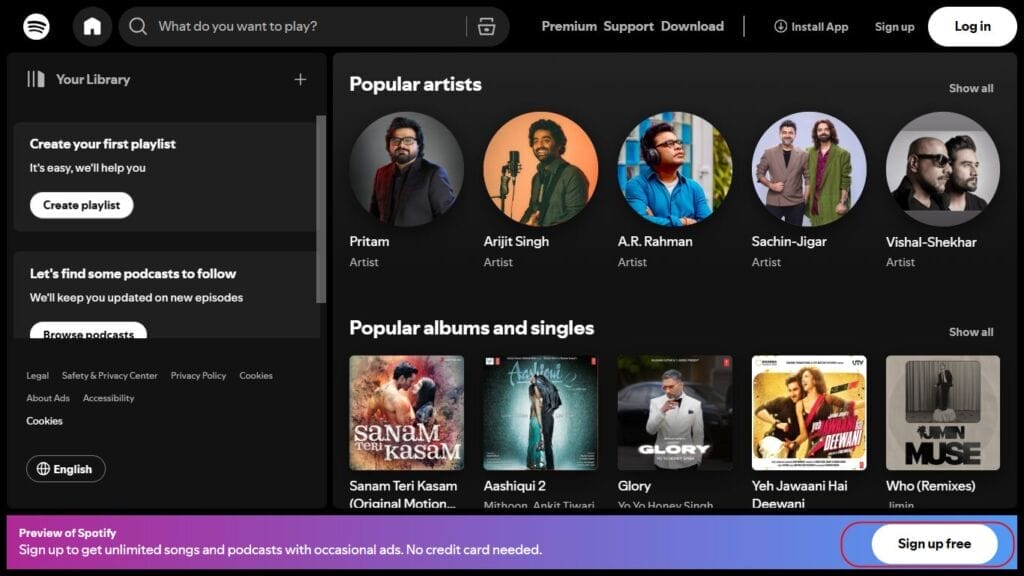Image resolution: width=1024 pixels, height=576 pixels.
Task: Open the Arijit Singh artist thumbnail
Action: tap(540, 169)
